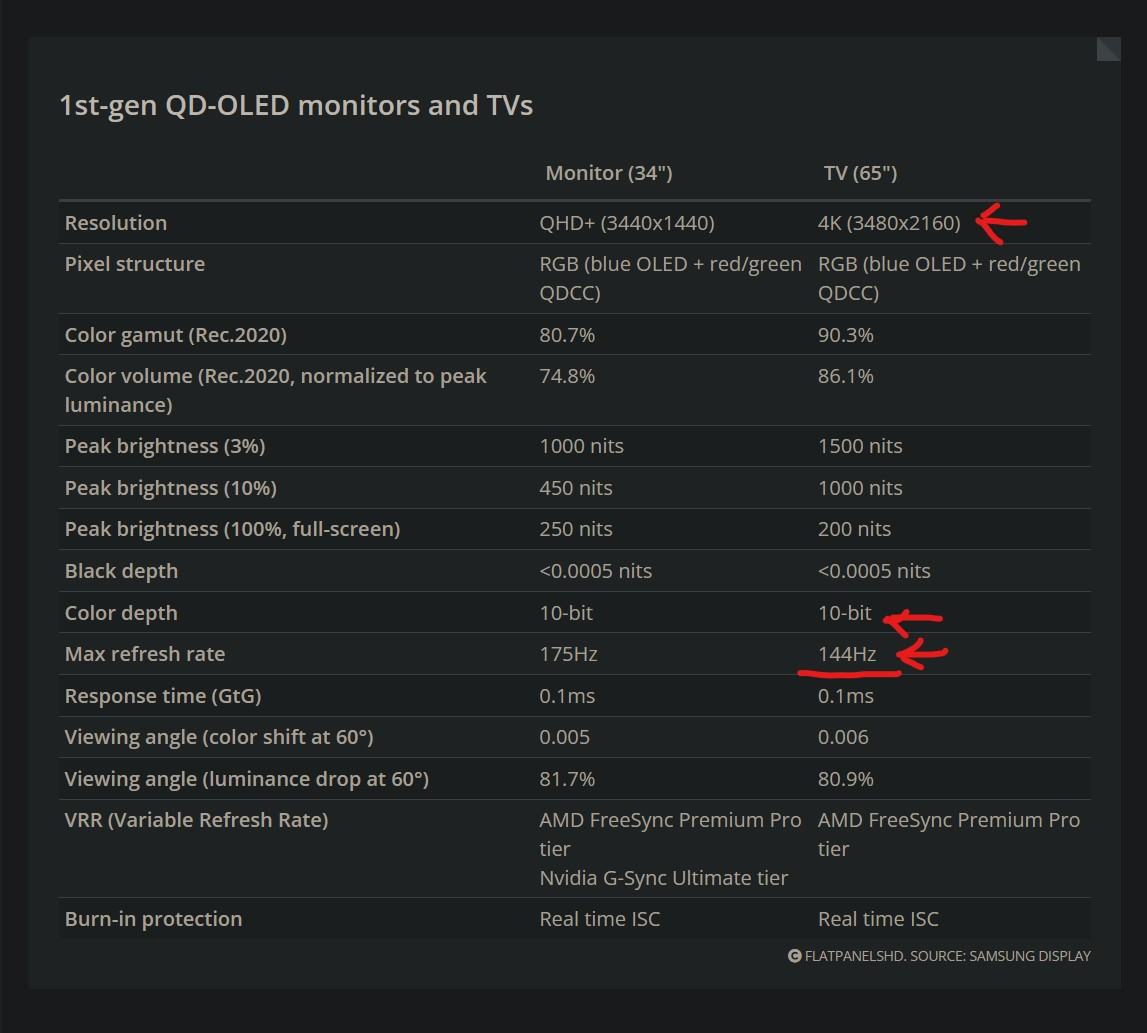Select the TV (65") column header
This screenshot has height=1033, width=1147.
click(860, 173)
